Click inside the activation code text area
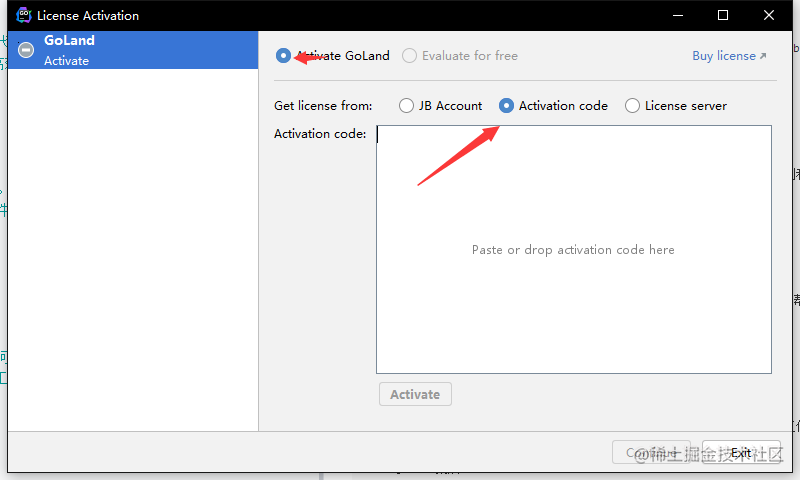800x480 pixels. pyautogui.click(x=573, y=249)
